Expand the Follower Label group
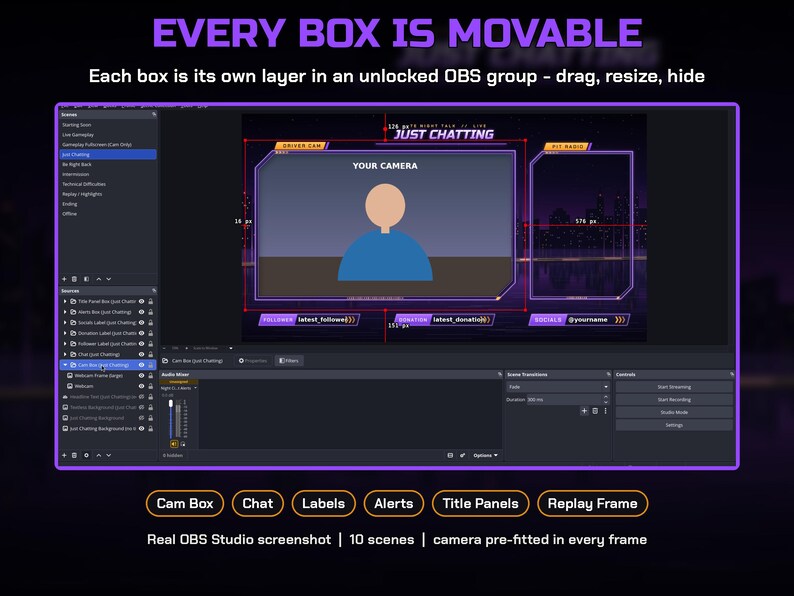 [65, 344]
